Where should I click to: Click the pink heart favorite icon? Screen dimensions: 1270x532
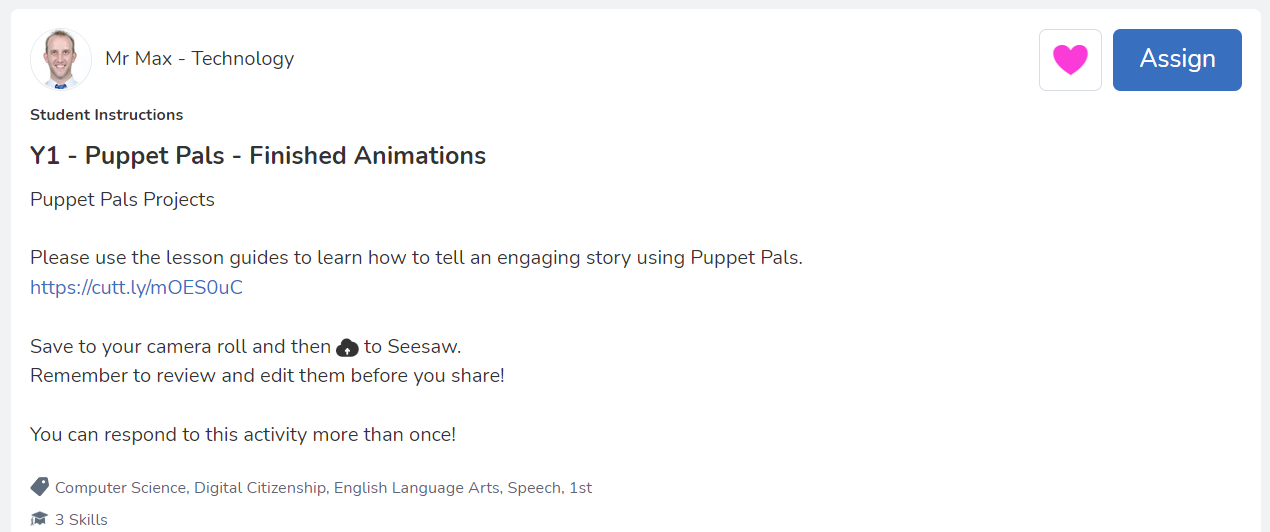pyautogui.click(x=1070, y=60)
